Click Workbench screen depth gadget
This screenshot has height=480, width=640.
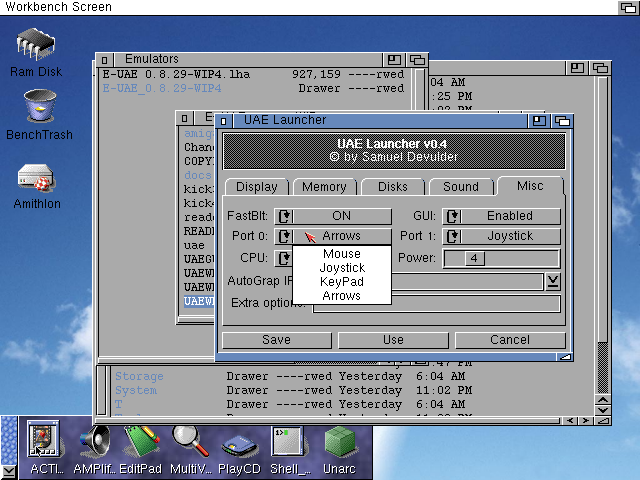(x=629, y=7)
